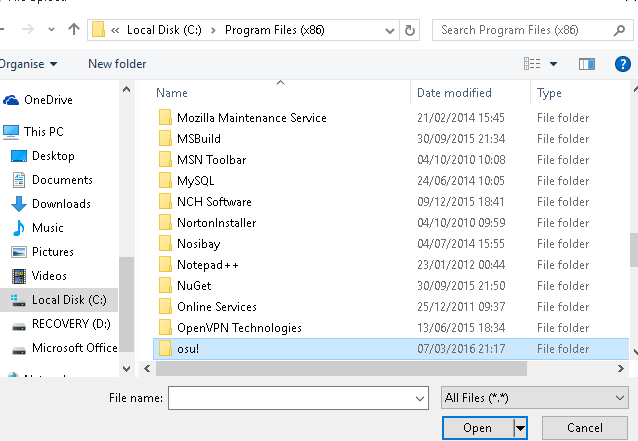Select Program Files (x86) breadcrumb
The image size is (638, 441).
[275, 30]
